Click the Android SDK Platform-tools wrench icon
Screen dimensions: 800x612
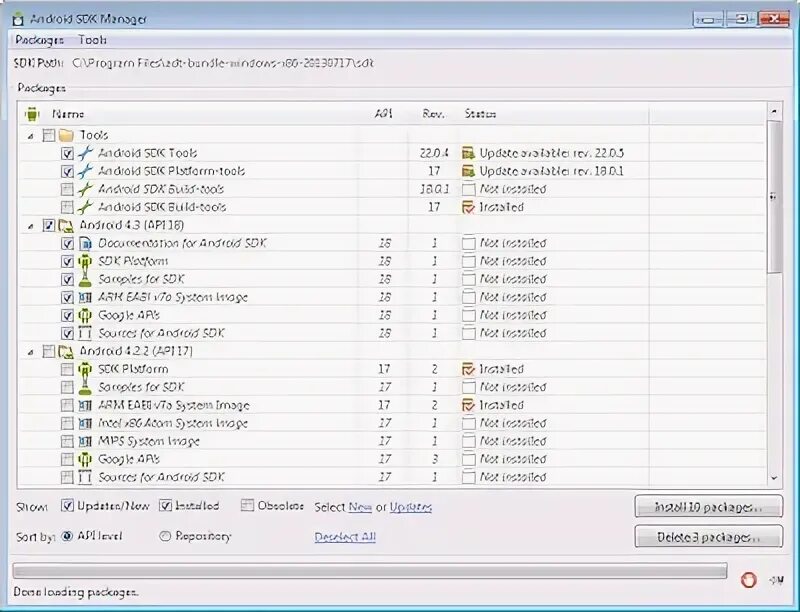[85, 171]
